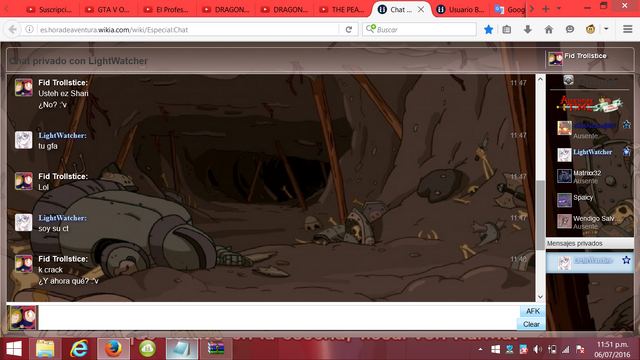
Task: Open a new browser tab
Action: point(546,9)
